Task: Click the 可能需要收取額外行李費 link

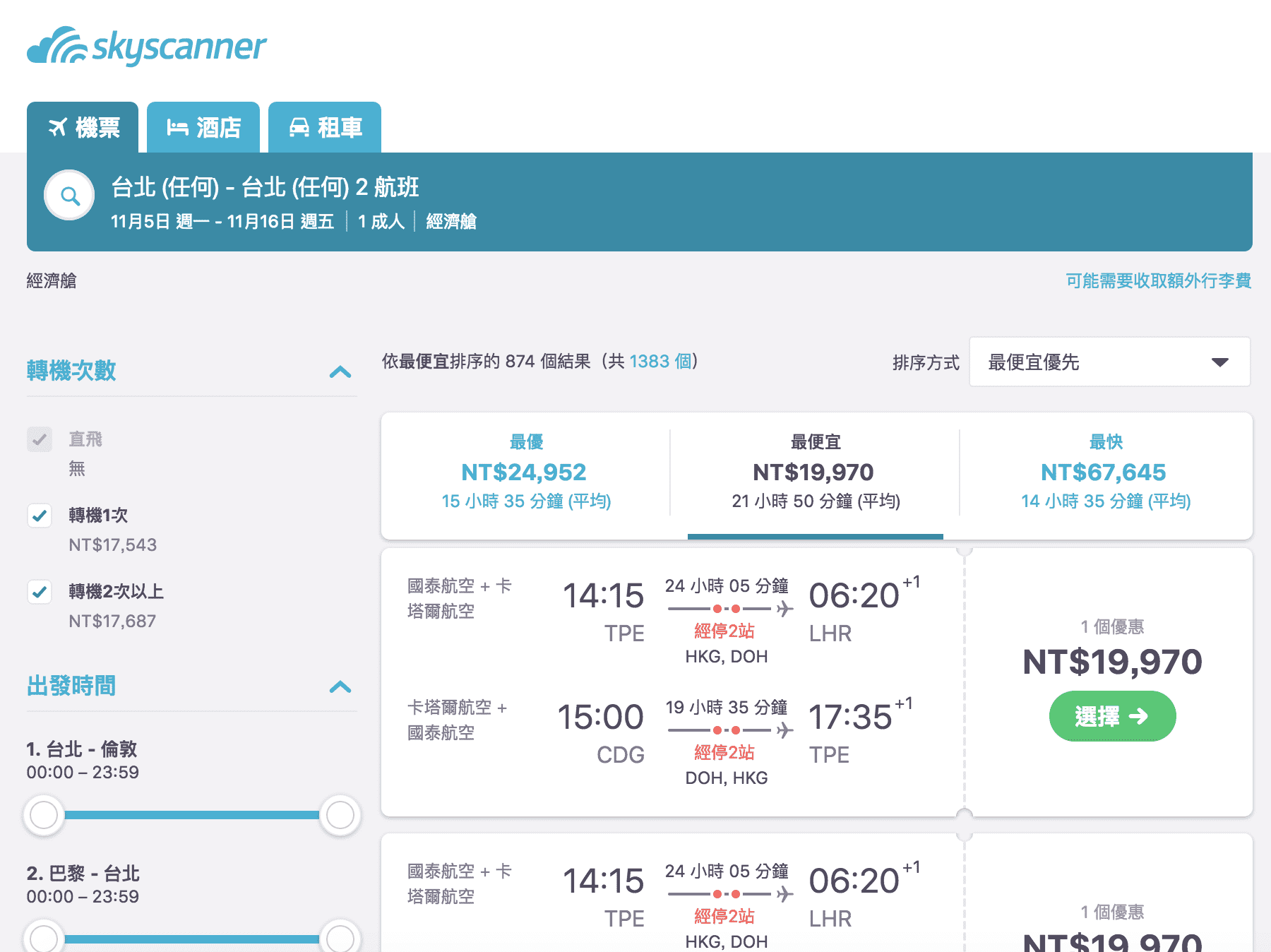Action: click(1158, 281)
